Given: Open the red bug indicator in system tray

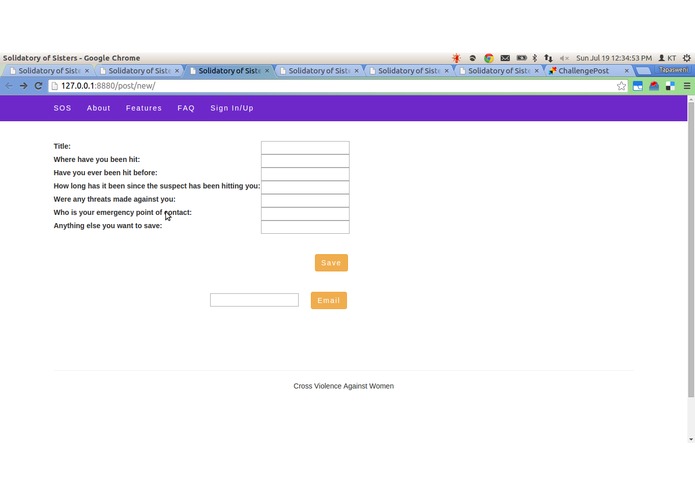Looking at the screenshot, I should tap(456, 58).
